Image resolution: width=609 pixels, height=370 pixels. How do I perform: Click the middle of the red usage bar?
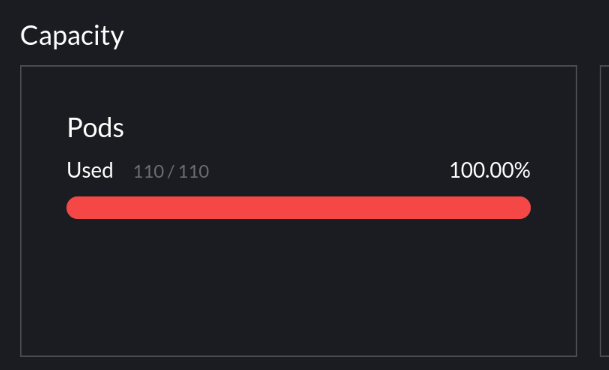299,208
